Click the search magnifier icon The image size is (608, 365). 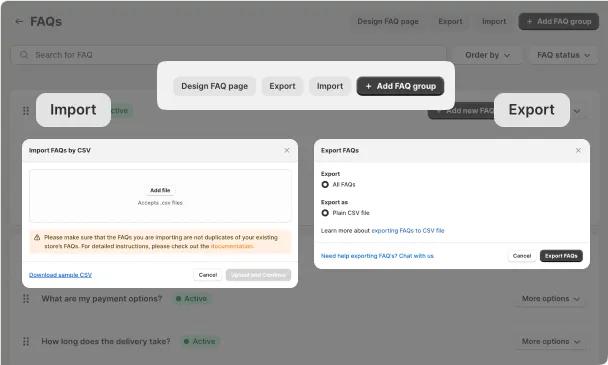[24, 55]
